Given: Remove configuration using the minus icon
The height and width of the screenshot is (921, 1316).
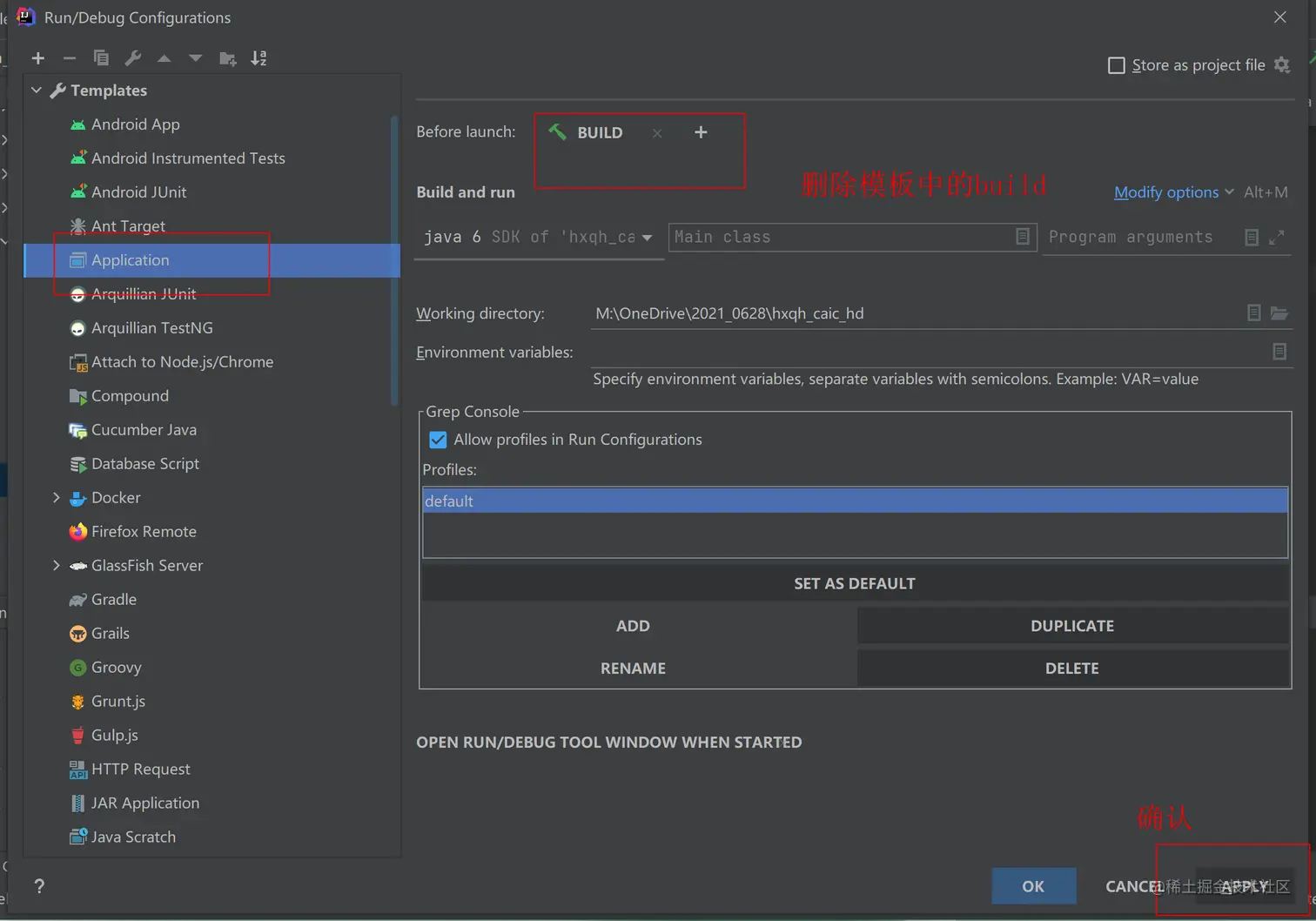Looking at the screenshot, I should pos(70,58).
